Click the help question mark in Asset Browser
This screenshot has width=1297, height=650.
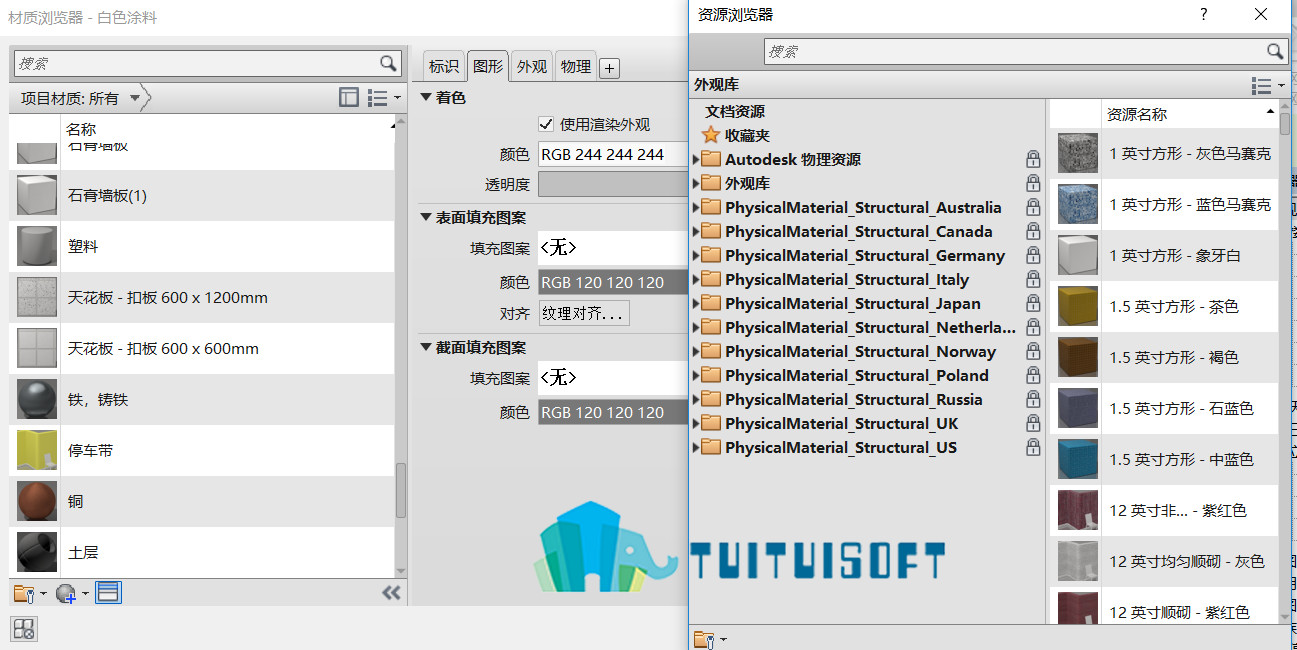[x=1203, y=14]
